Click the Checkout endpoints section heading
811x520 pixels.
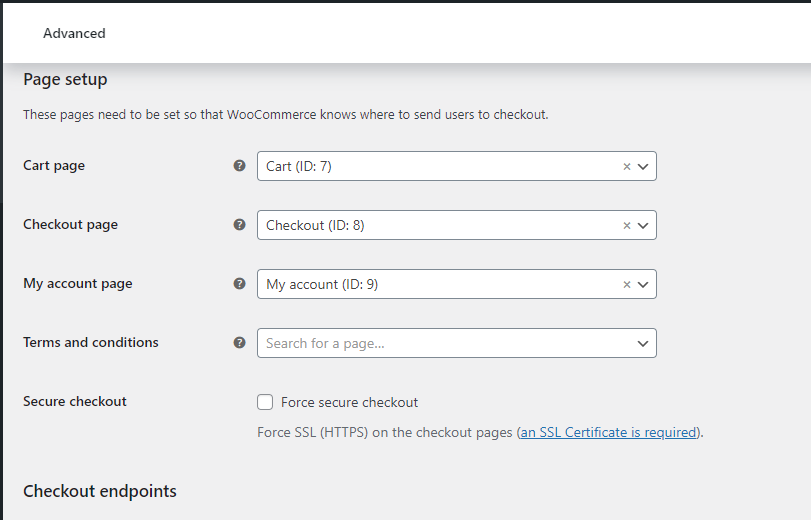pyautogui.click(x=100, y=491)
